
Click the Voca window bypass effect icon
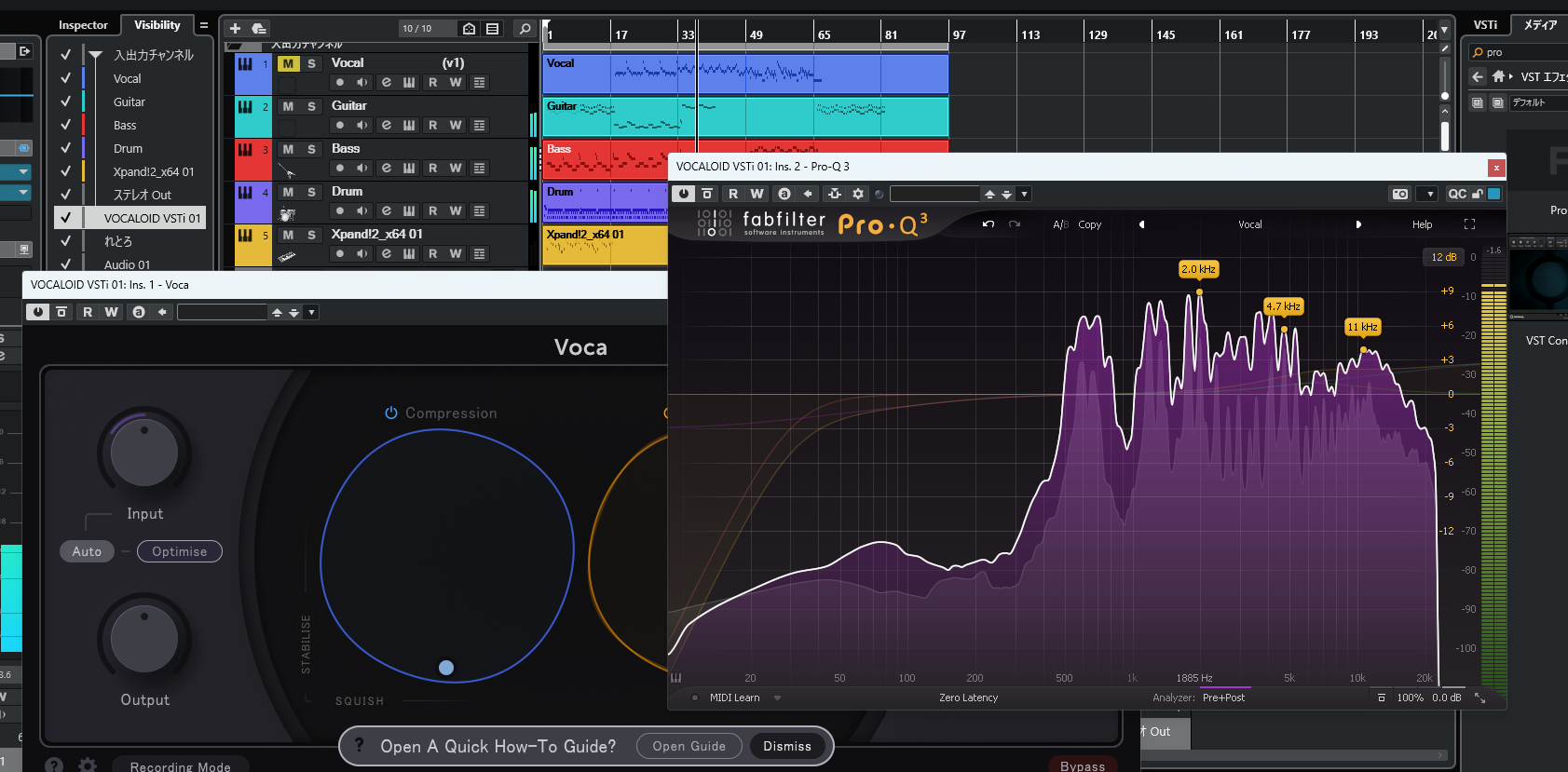[x=61, y=312]
